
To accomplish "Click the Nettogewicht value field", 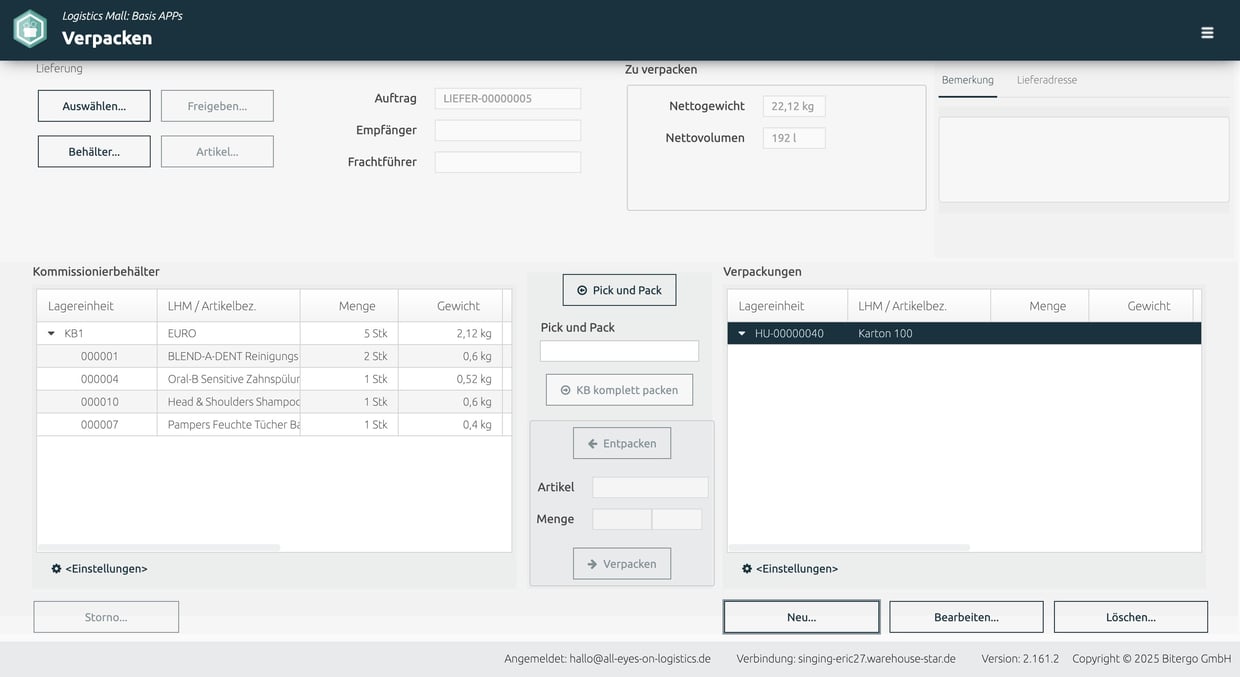I will pos(794,106).
